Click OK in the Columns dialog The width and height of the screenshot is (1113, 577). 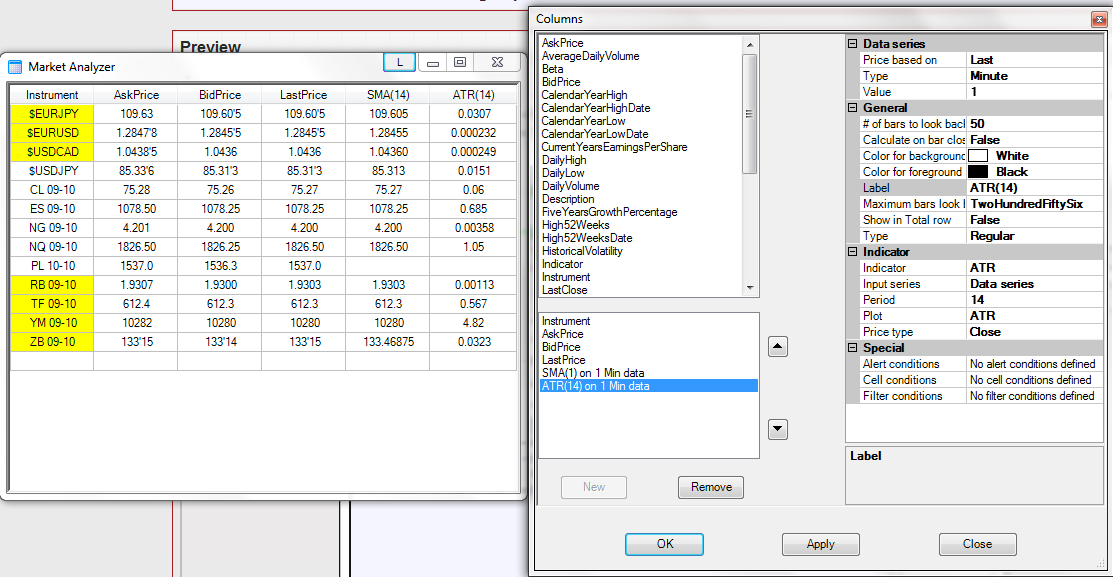click(x=664, y=544)
